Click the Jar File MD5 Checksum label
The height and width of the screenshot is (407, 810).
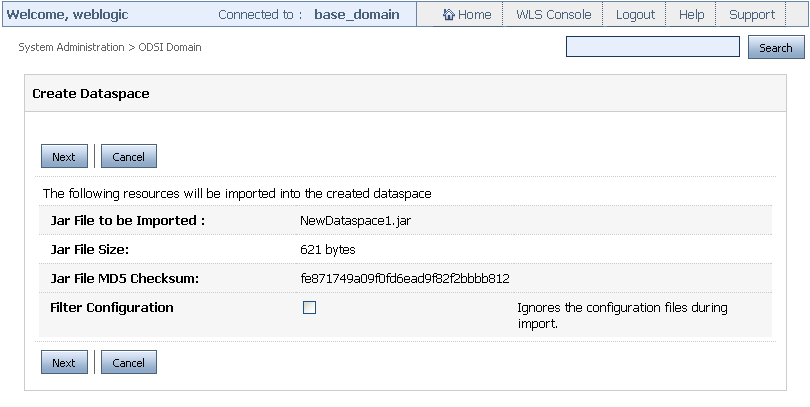click(x=124, y=279)
